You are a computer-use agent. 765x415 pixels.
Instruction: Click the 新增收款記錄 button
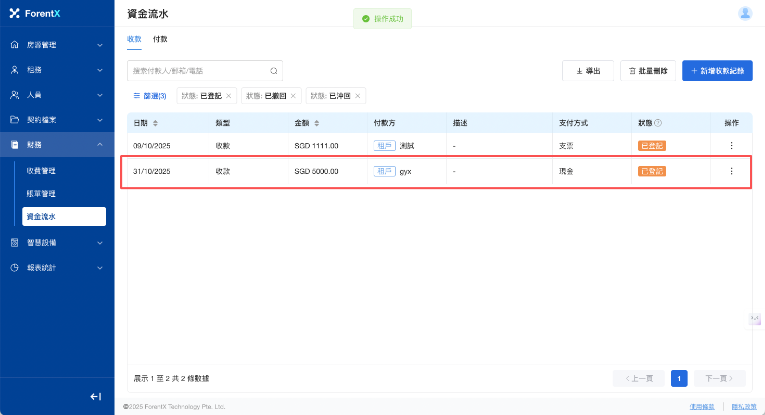(717, 71)
